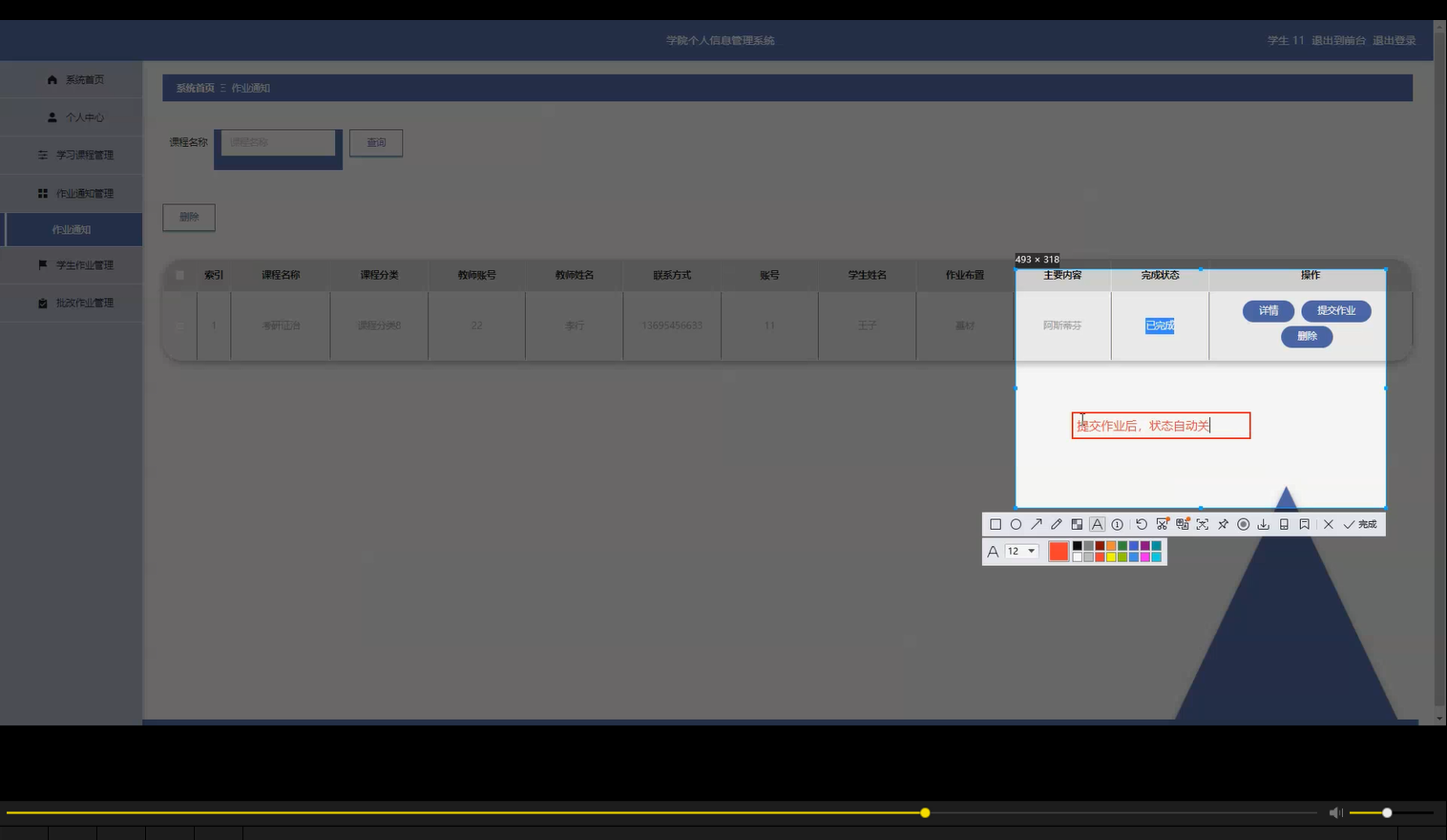1447x840 pixels.
Task: Click the person icon beside 个人中心
Action: (x=52, y=117)
